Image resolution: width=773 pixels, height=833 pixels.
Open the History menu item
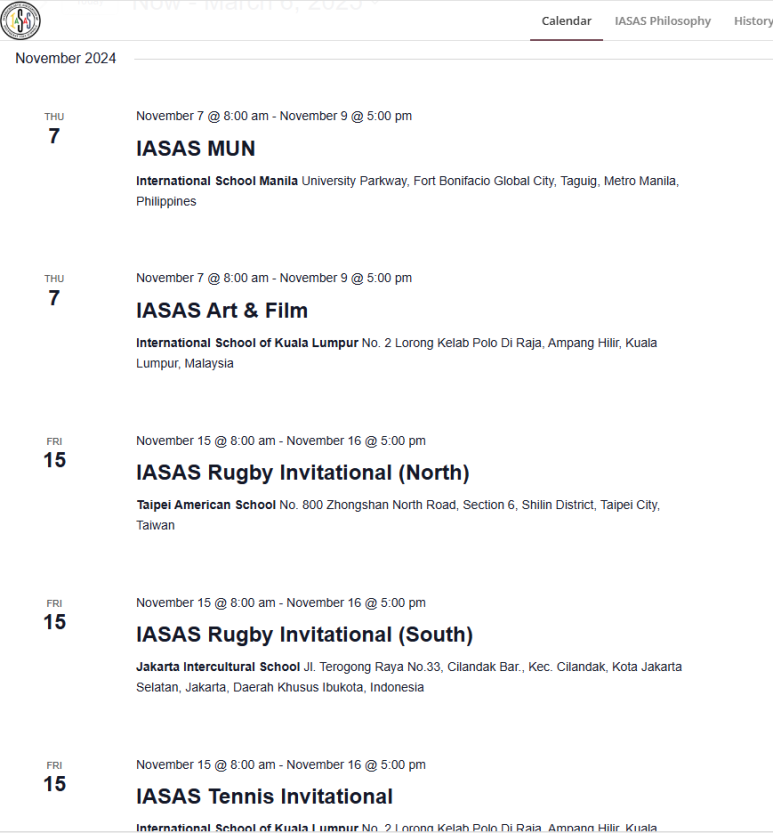pyautogui.click(x=753, y=21)
